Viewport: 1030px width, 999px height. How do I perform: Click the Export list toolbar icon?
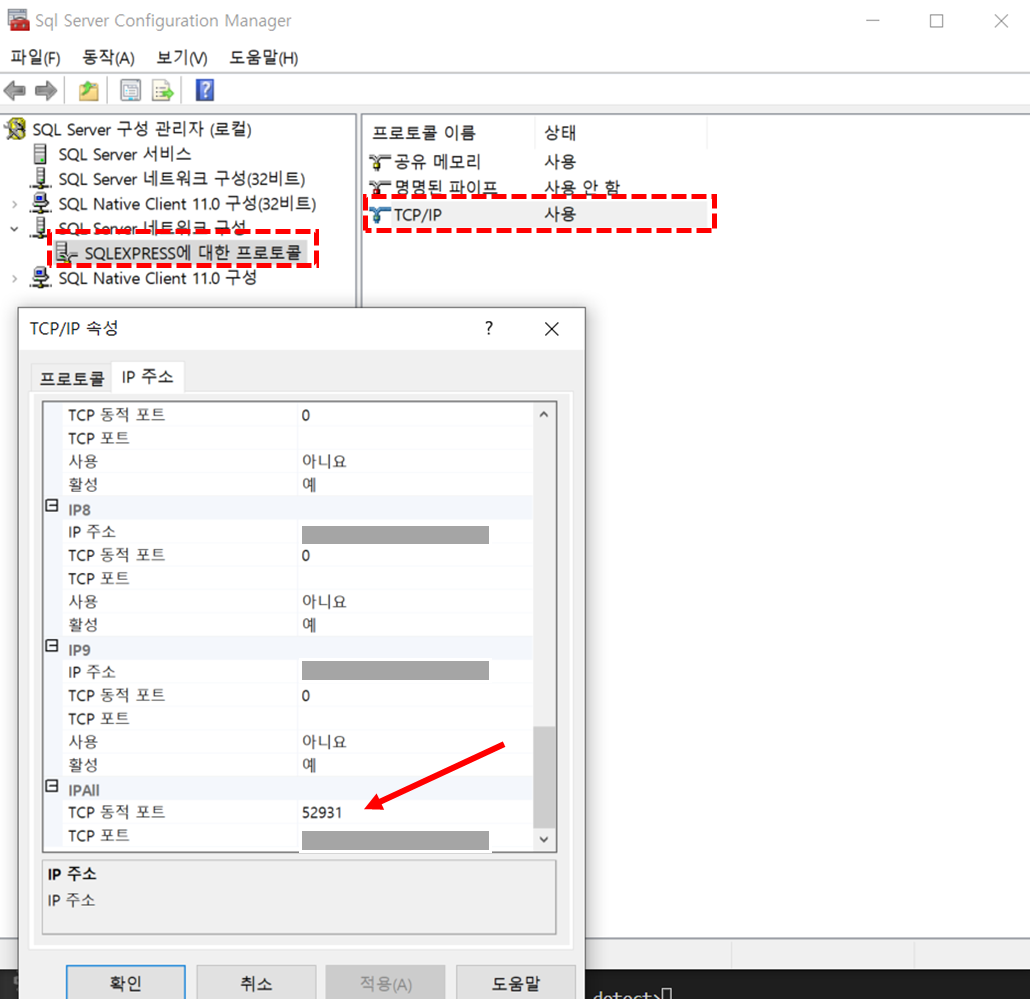(162, 91)
